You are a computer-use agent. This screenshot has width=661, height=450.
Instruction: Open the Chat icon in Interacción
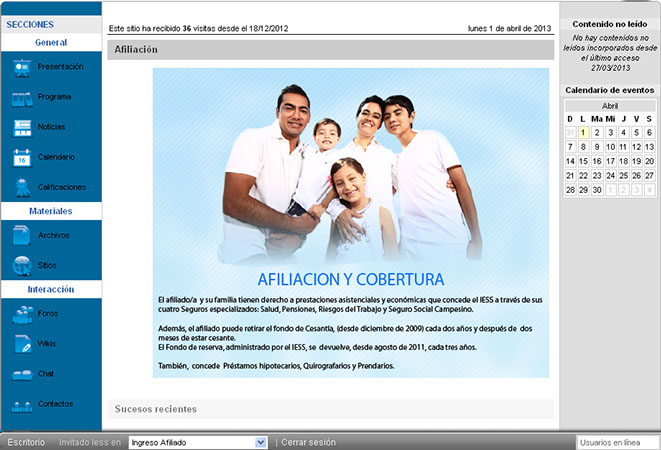click(x=22, y=374)
